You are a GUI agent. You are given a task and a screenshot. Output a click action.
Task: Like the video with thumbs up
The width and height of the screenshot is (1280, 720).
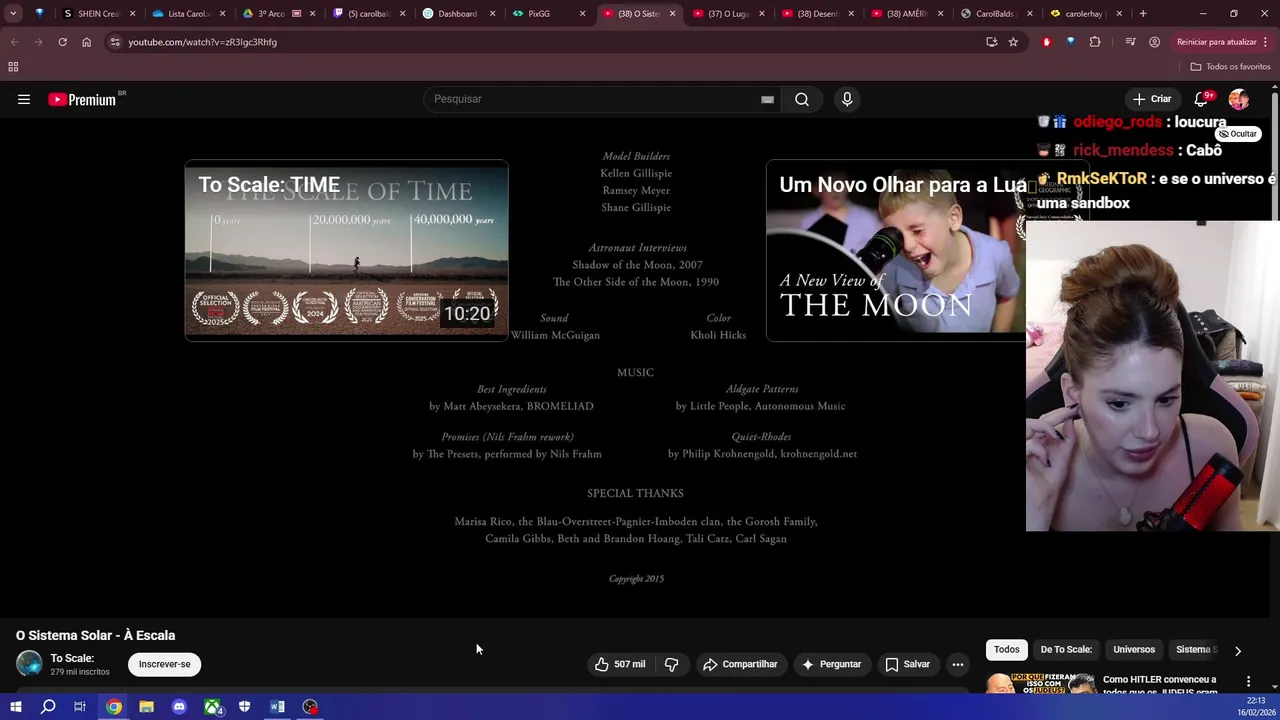click(620, 664)
